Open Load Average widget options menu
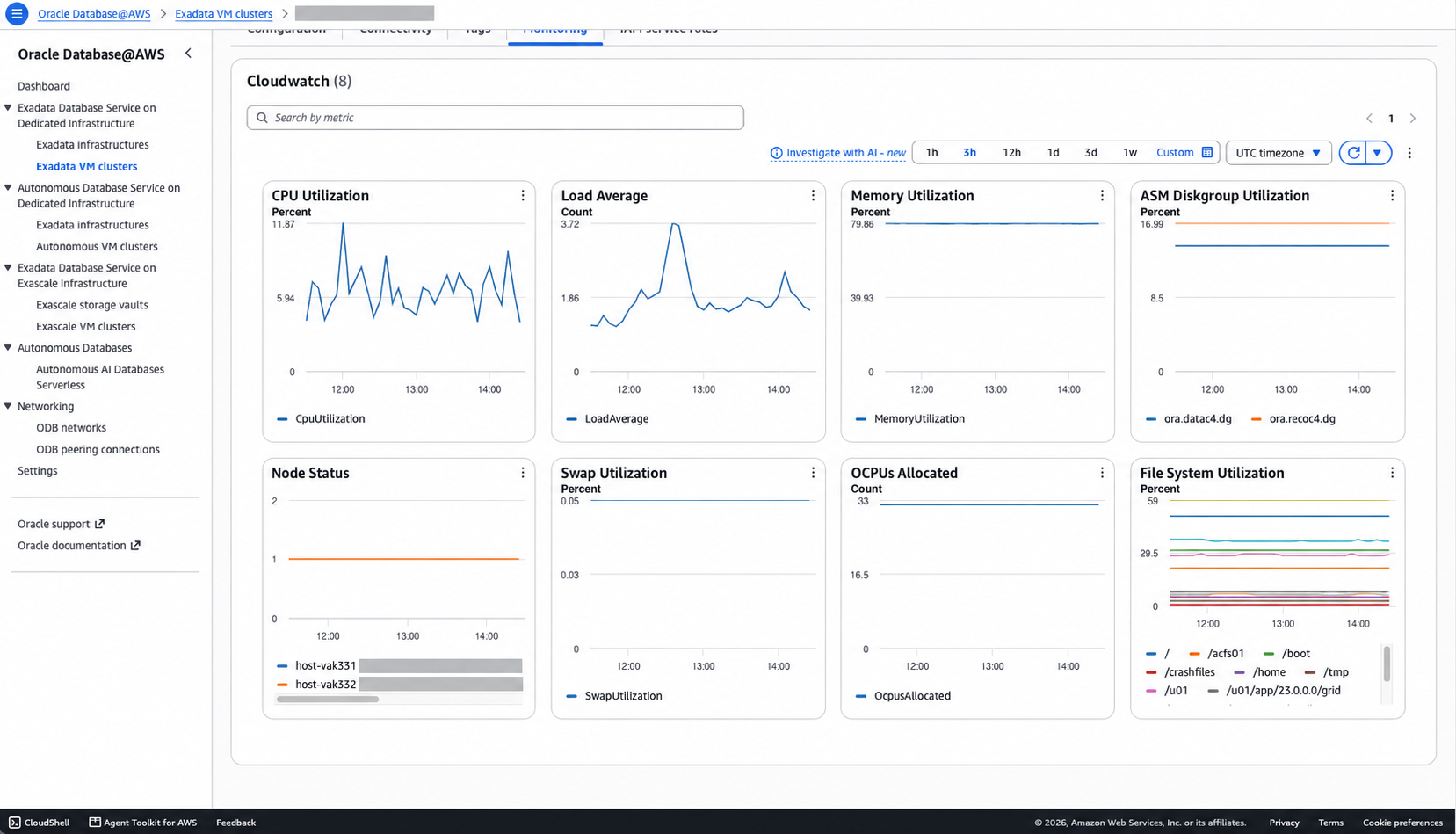 coord(813,196)
